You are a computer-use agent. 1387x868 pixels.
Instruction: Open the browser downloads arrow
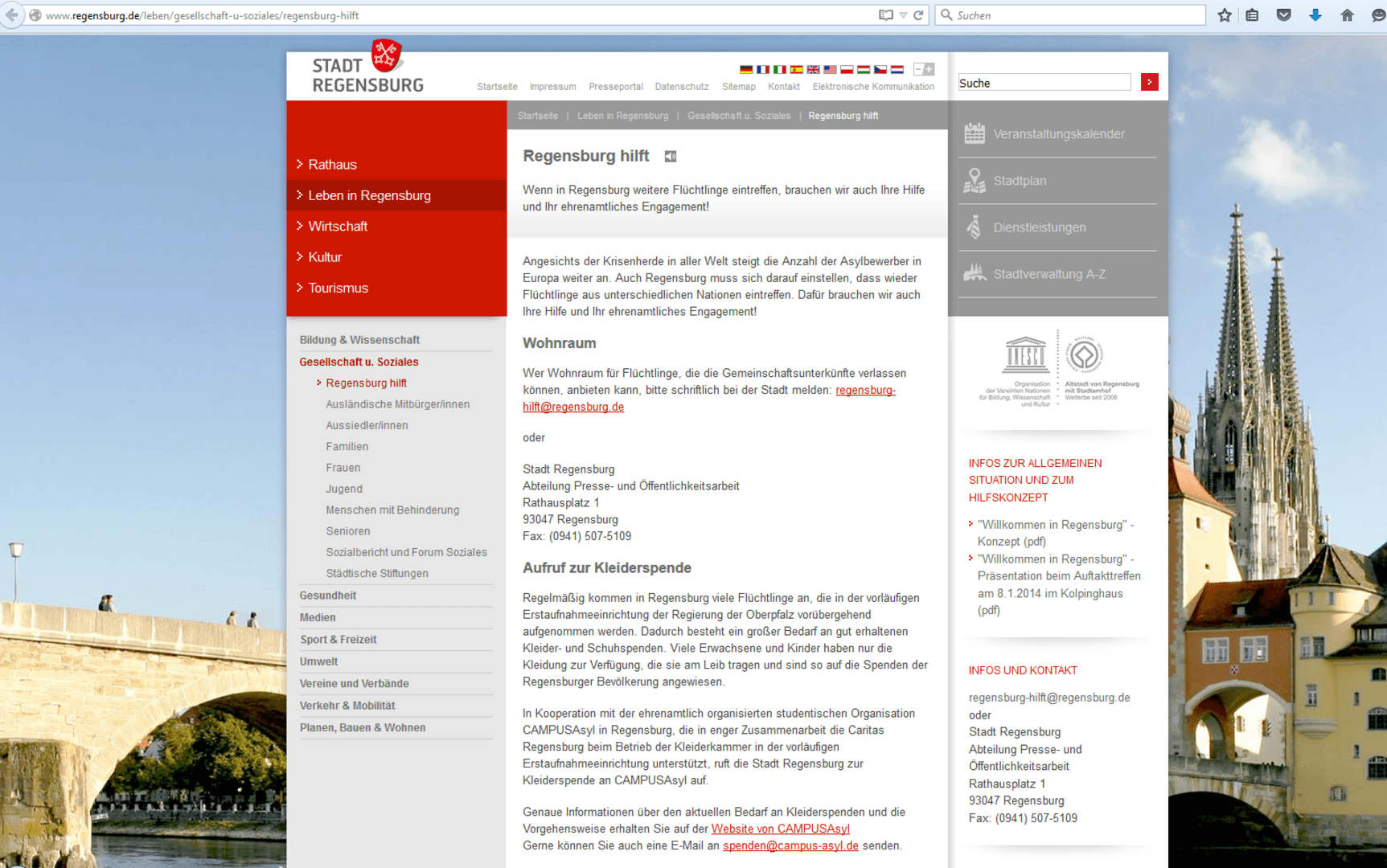click(1315, 15)
